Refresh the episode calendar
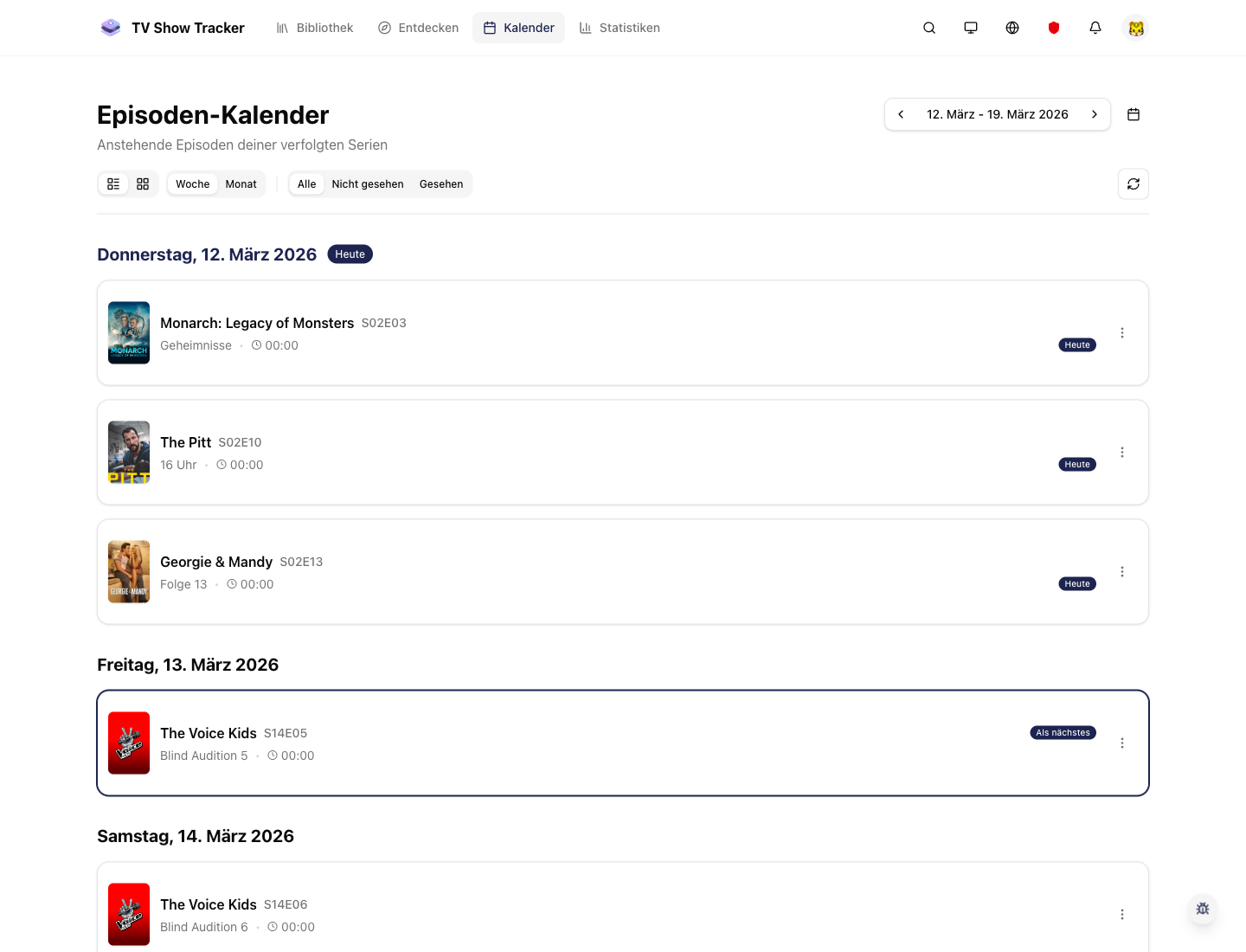Image resolution: width=1246 pixels, height=952 pixels. [x=1133, y=183]
